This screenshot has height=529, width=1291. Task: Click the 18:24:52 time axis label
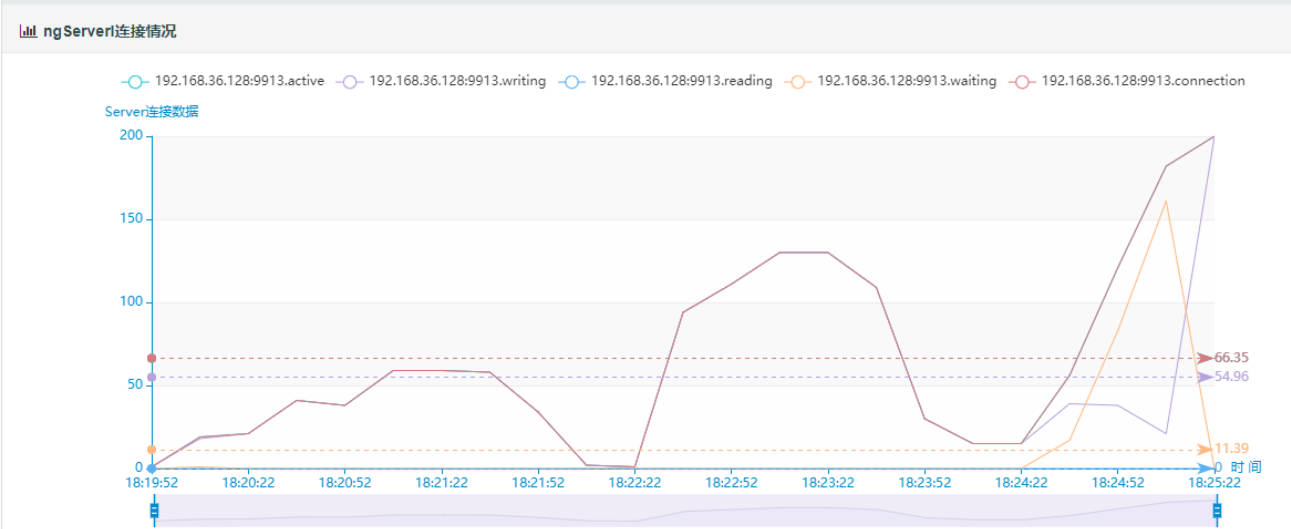1118,482
